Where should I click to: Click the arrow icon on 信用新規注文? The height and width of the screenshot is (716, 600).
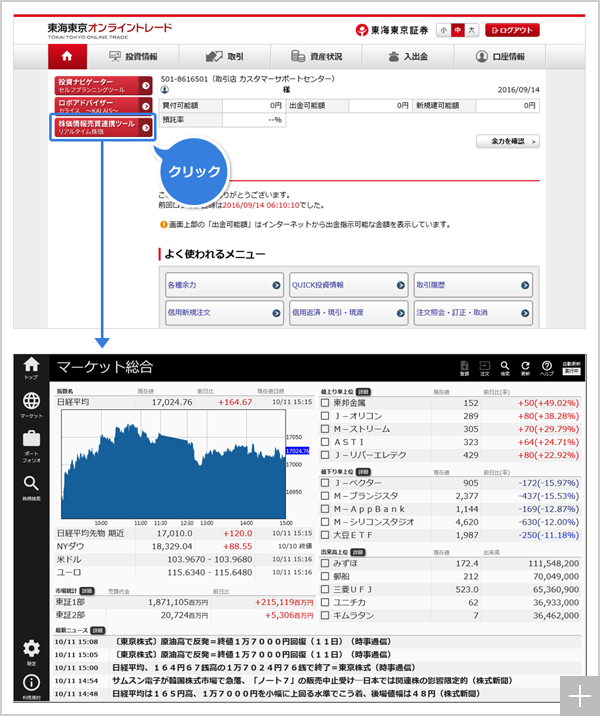[x=276, y=313]
